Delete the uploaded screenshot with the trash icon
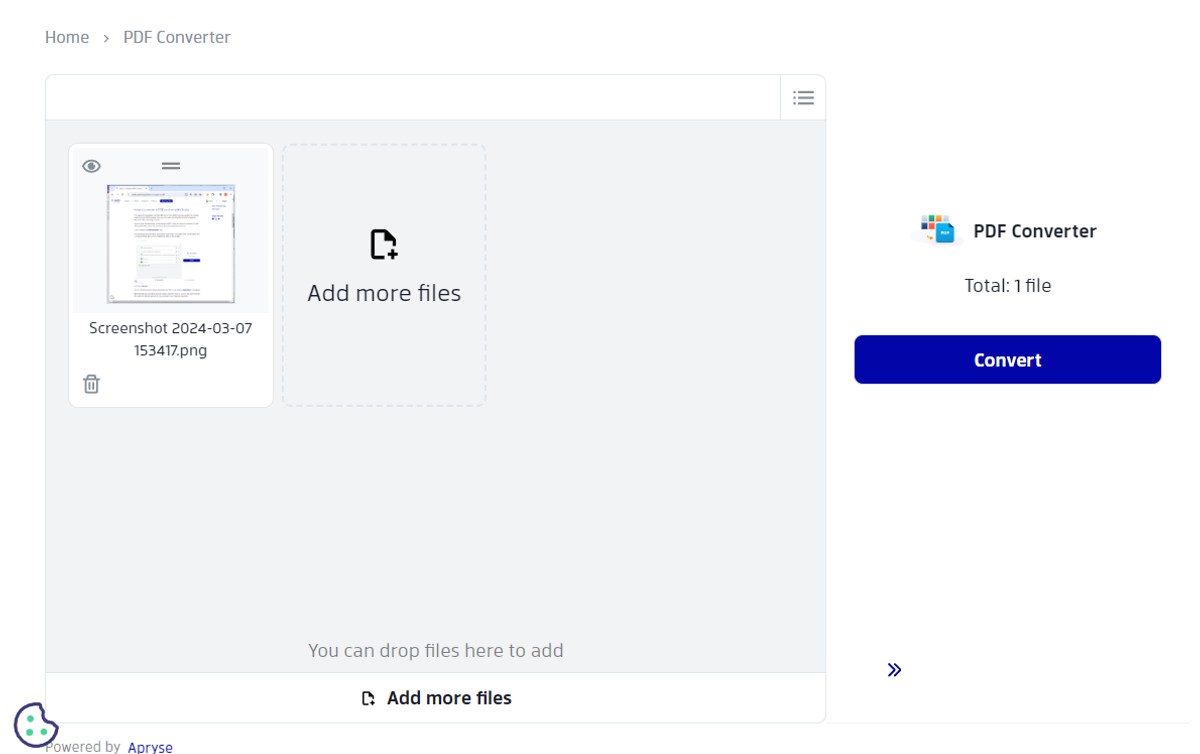The height and width of the screenshot is (754, 1200). click(x=91, y=383)
